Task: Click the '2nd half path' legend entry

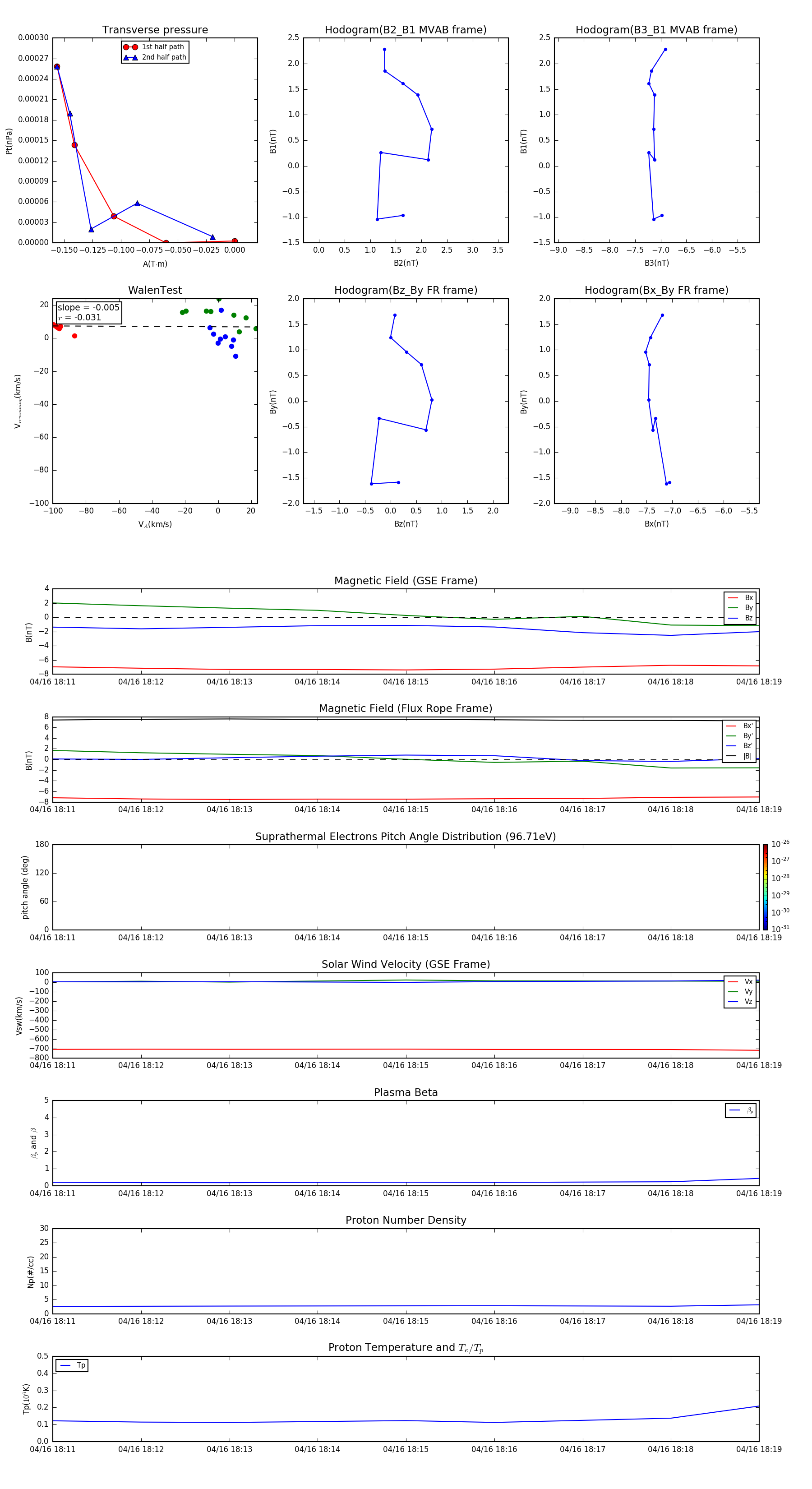Action: click(x=154, y=57)
